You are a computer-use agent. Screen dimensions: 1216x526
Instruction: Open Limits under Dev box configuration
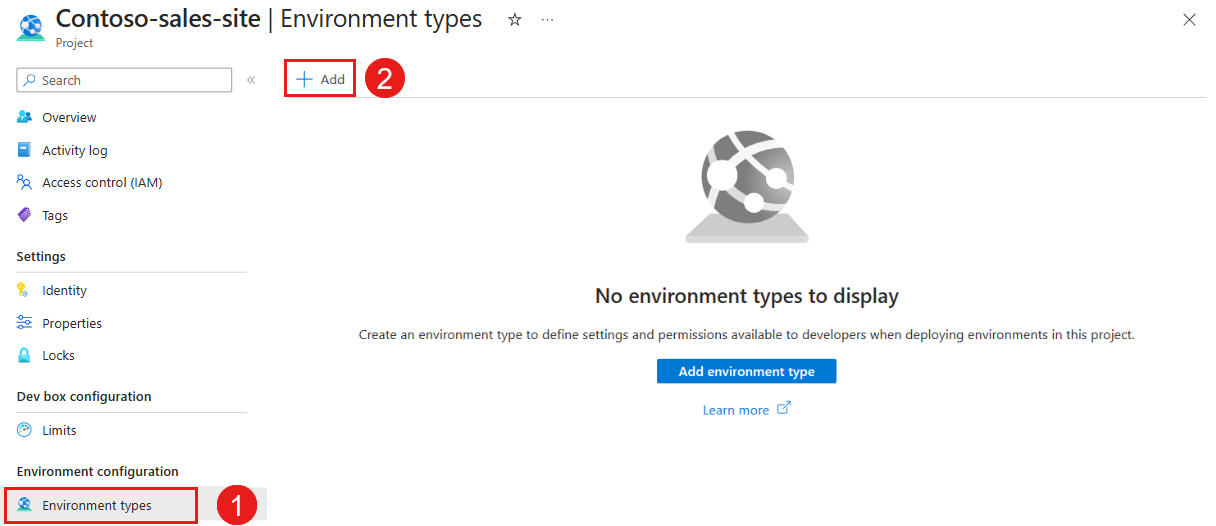point(60,430)
